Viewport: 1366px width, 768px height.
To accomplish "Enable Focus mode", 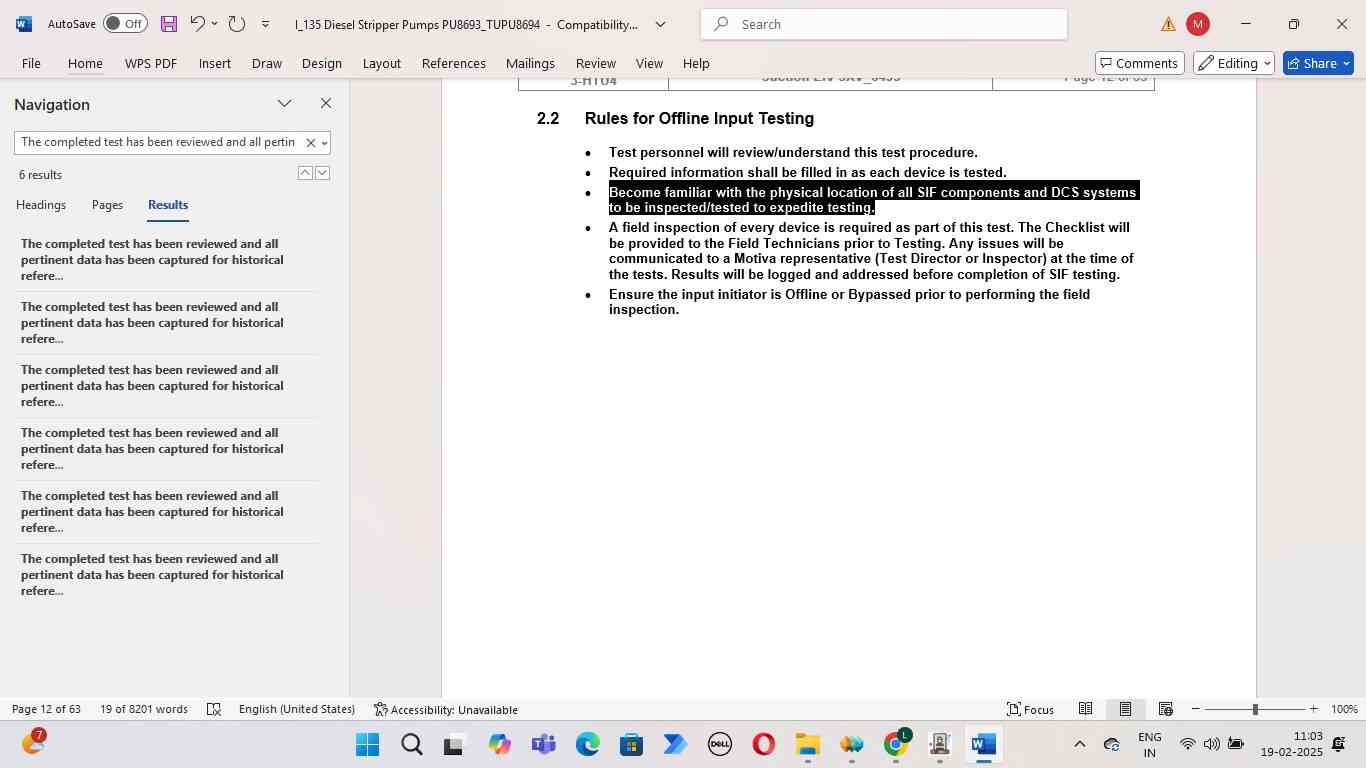I will (x=1030, y=709).
